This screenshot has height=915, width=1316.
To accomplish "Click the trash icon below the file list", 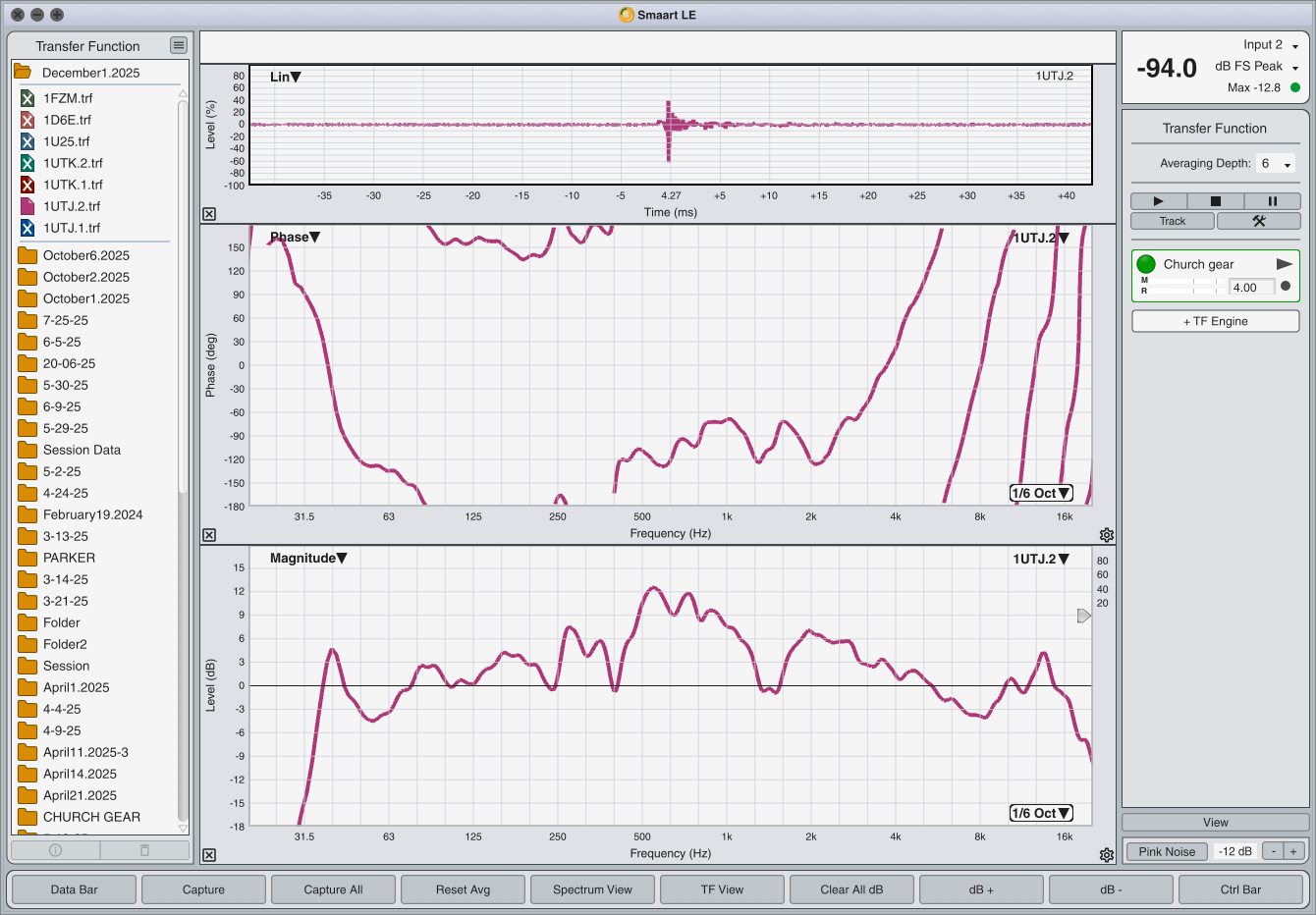I will coord(144,850).
